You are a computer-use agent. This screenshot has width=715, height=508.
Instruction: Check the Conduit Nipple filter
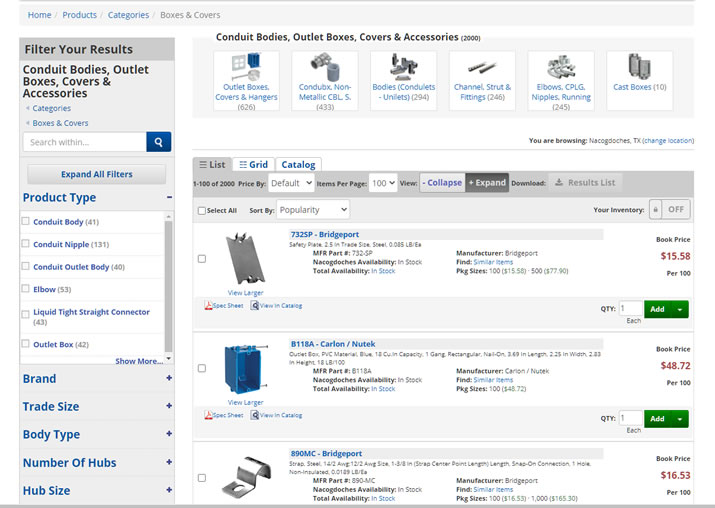click(26, 244)
